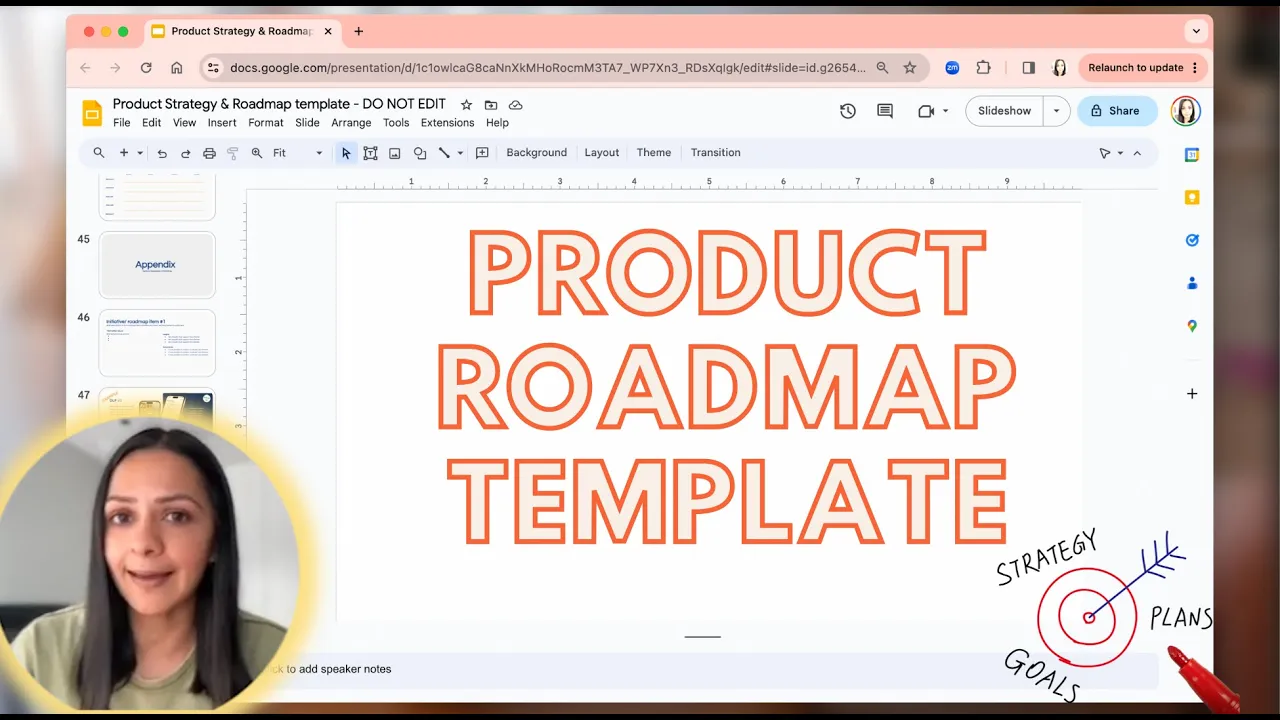The image size is (1280, 720).
Task: Undo the last action
Action: (x=162, y=153)
